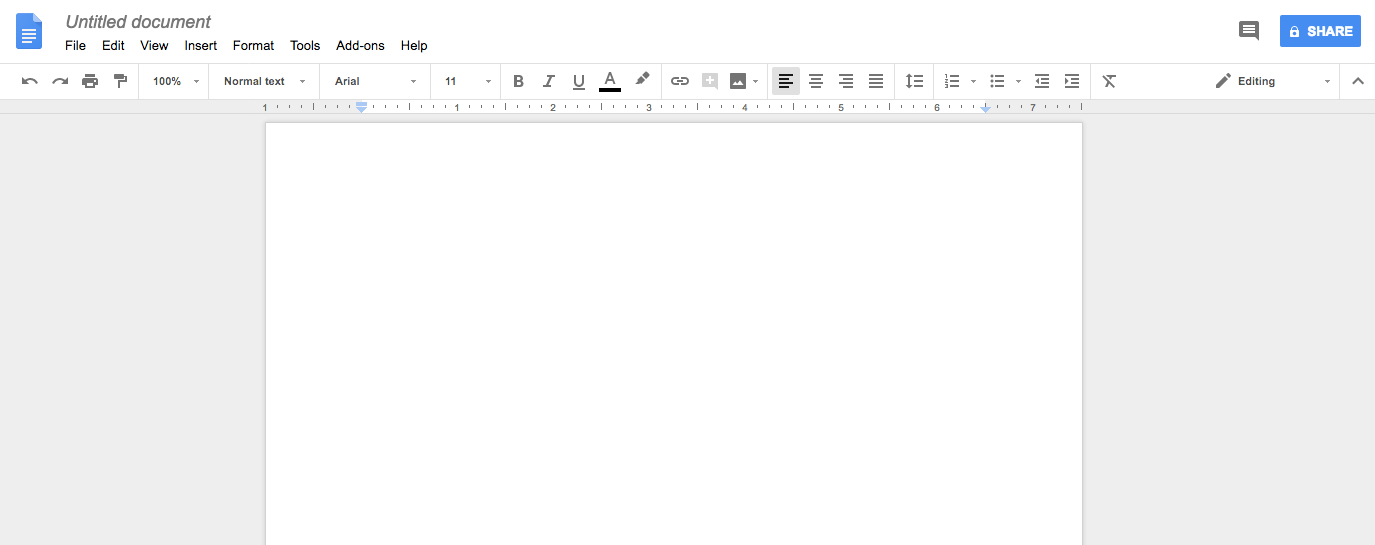The image size is (1375, 545).
Task: Open the Insert menu
Action: pyautogui.click(x=201, y=45)
